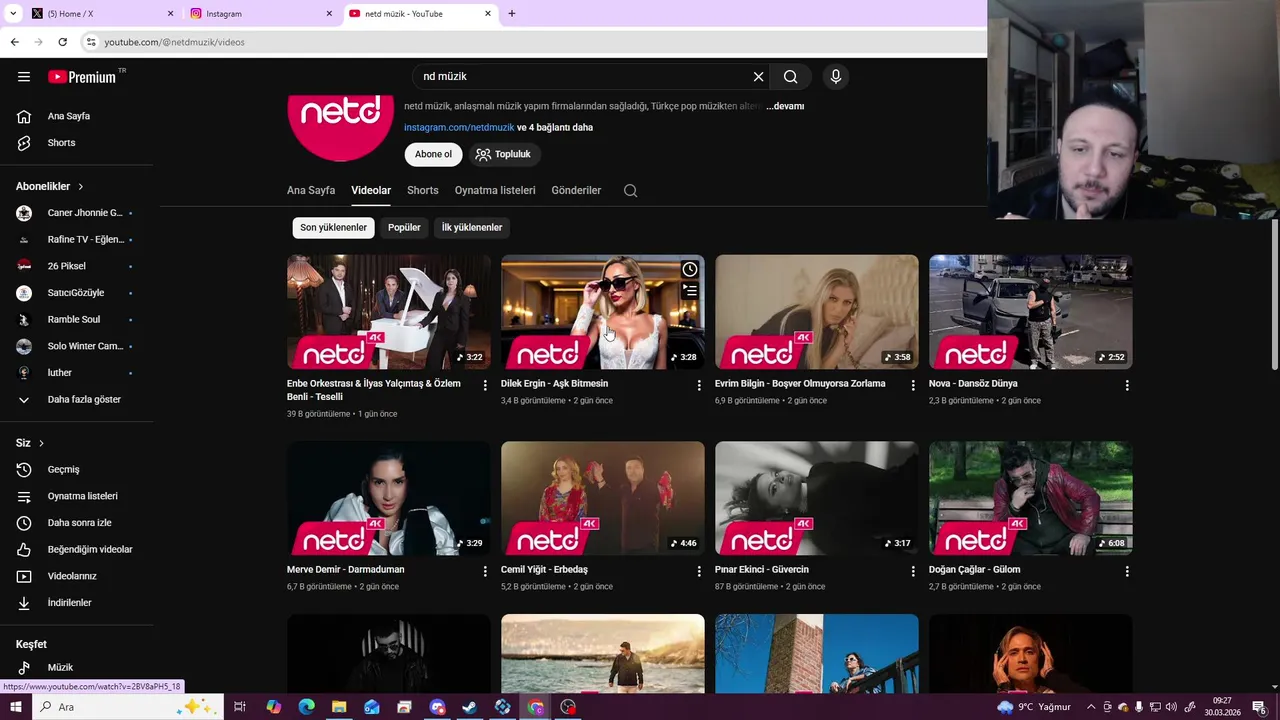
Task: Add Dilek Ergin video to queue
Action: (689, 291)
